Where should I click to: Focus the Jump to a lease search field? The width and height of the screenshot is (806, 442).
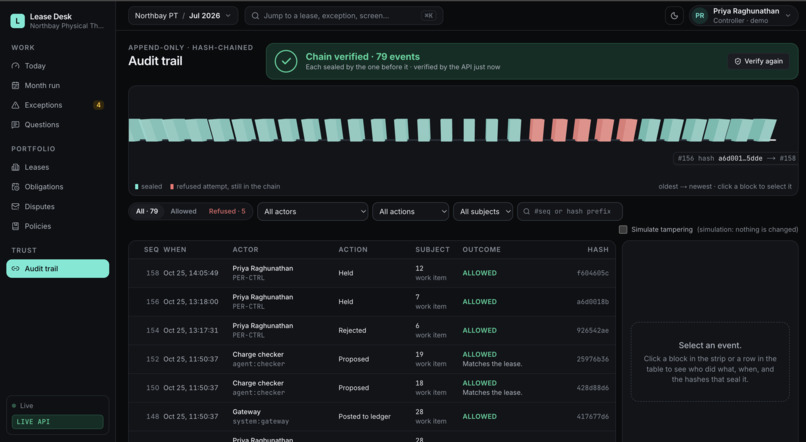click(344, 15)
